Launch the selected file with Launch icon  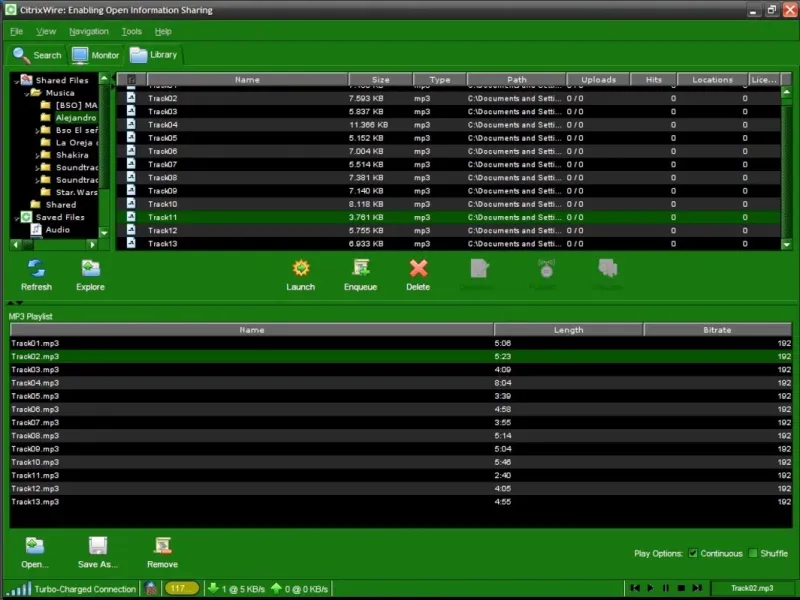point(301,268)
